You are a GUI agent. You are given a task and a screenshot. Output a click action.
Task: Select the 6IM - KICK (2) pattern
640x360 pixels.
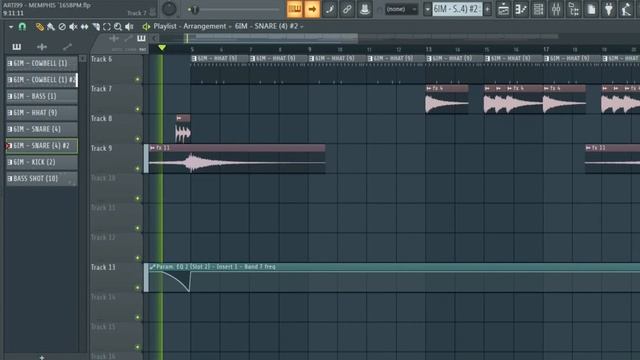pyautogui.click(x=42, y=162)
